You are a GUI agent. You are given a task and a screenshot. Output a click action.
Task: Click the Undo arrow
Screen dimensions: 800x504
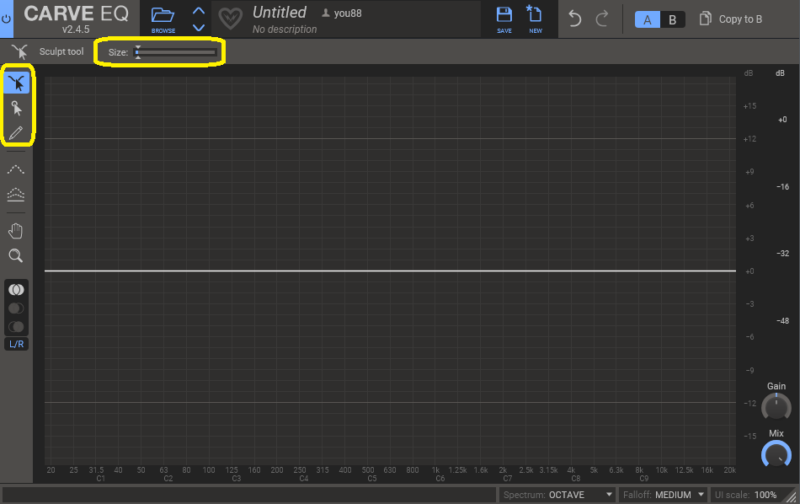[x=574, y=19]
